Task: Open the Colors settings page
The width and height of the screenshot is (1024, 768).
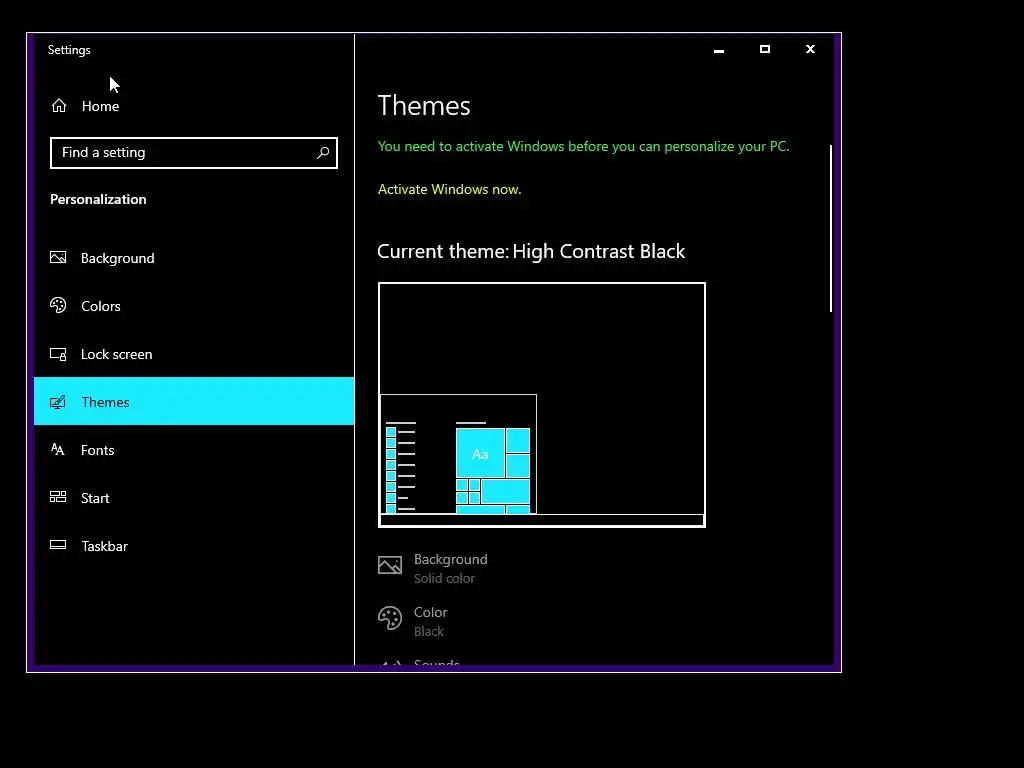Action: (194, 306)
